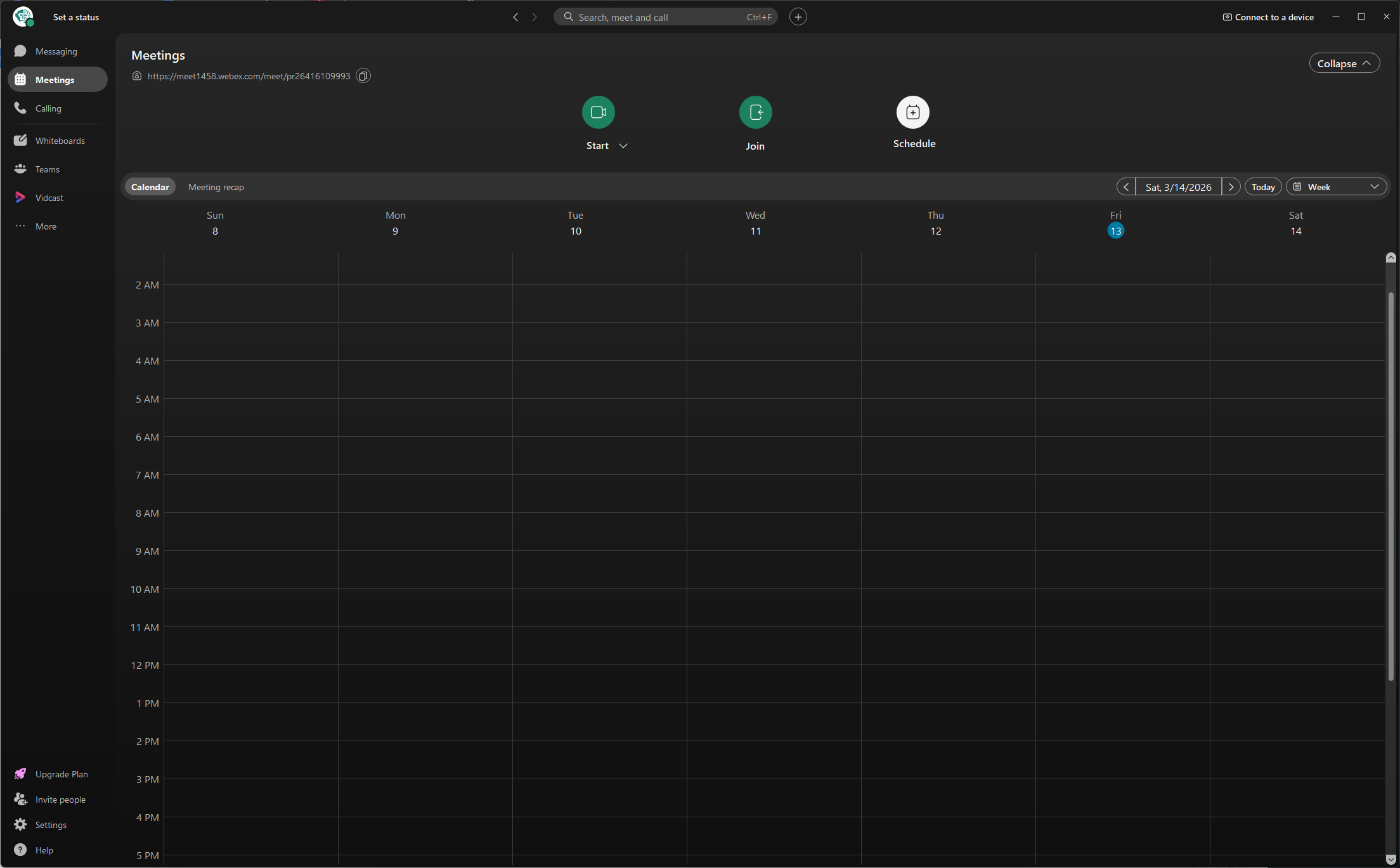1400x868 pixels.
Task: Open the Week view dropdown
Action: point(1336,187)
